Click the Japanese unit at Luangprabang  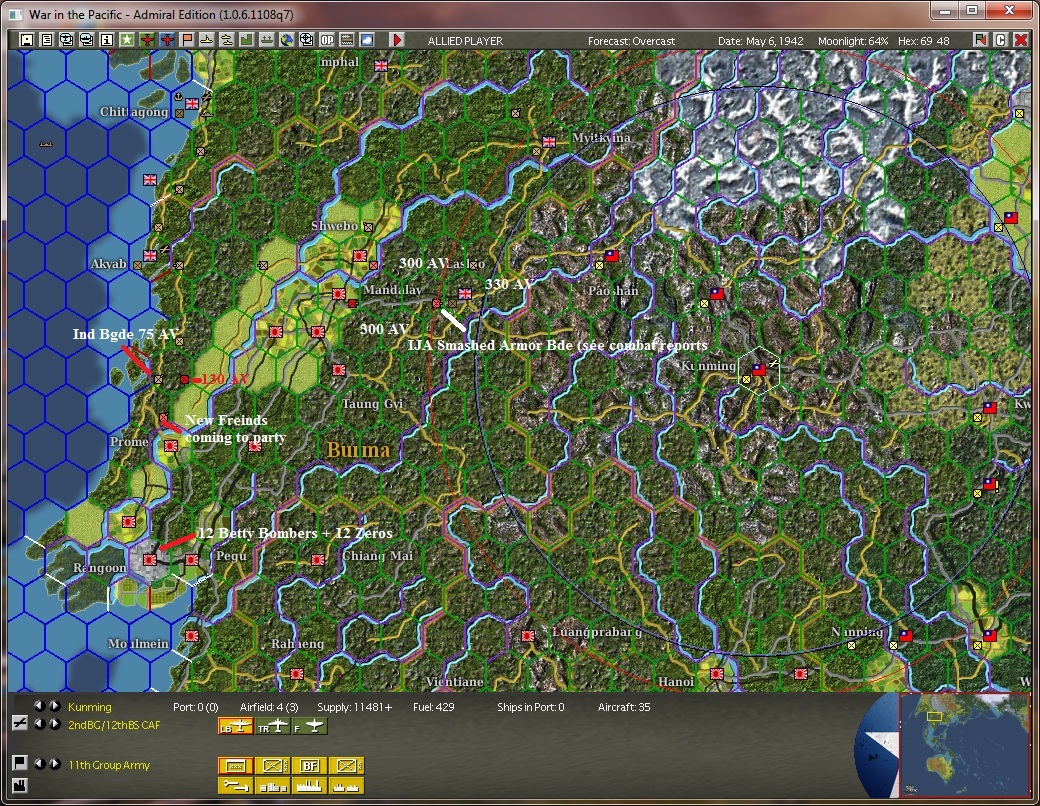pyautogui.click(x=528, y=636)
